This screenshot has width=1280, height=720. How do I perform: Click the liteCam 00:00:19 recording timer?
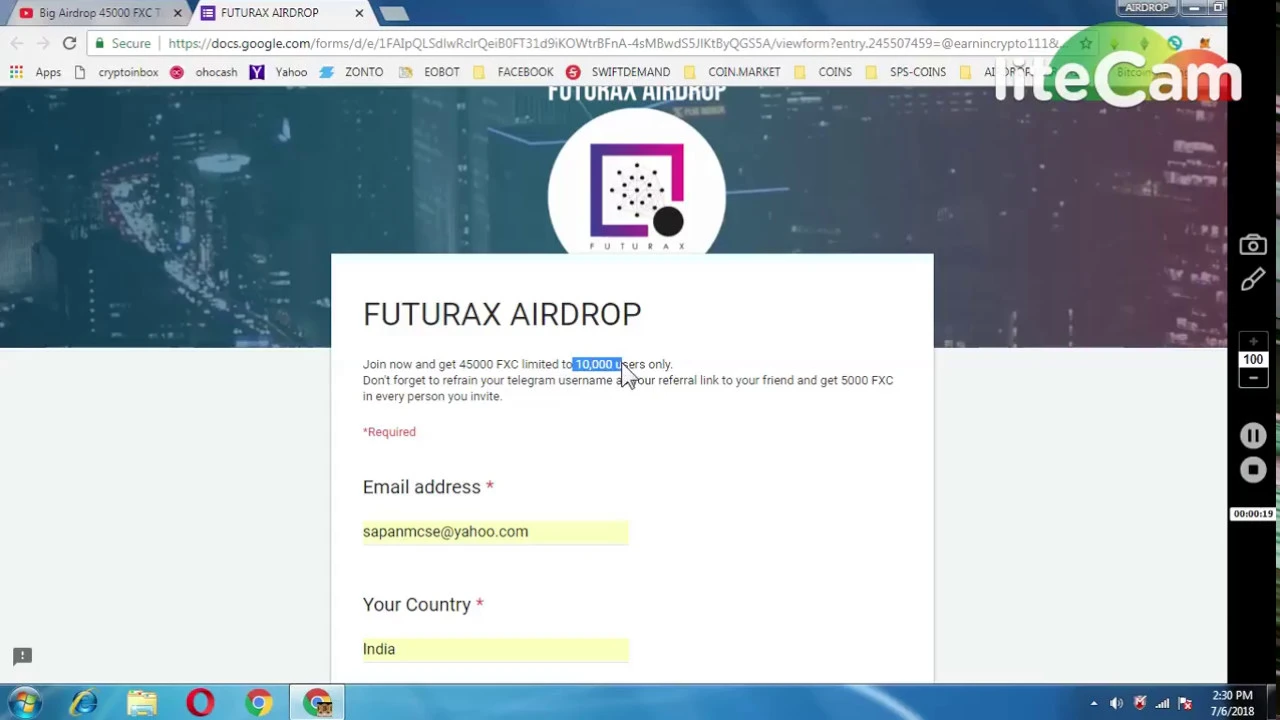[1253, 514]
